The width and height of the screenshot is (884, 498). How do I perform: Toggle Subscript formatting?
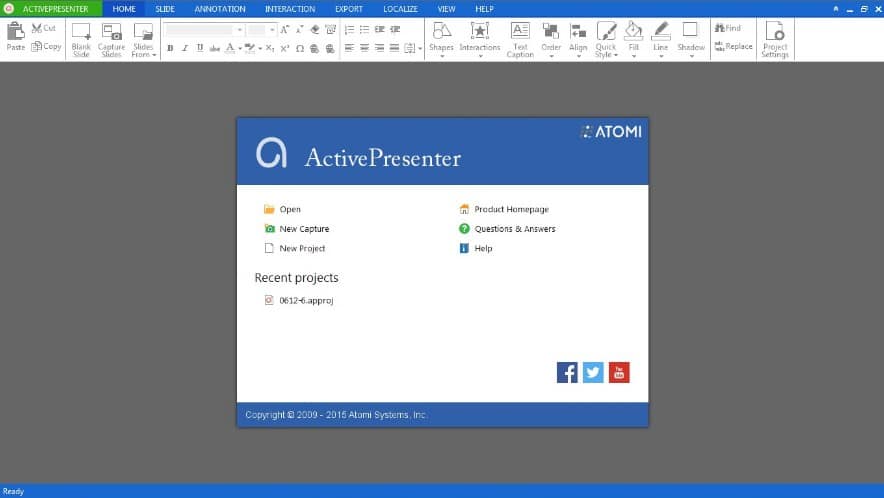270,49
